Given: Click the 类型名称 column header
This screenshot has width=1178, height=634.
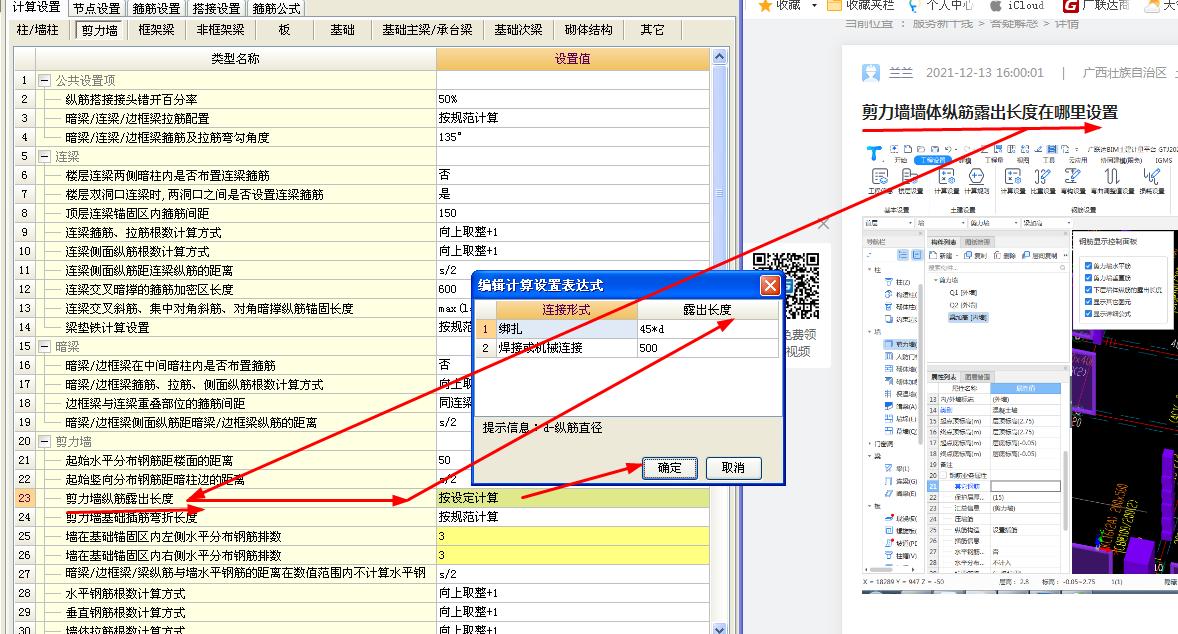Looking at the screenshot, I should (x=235, y=59).
